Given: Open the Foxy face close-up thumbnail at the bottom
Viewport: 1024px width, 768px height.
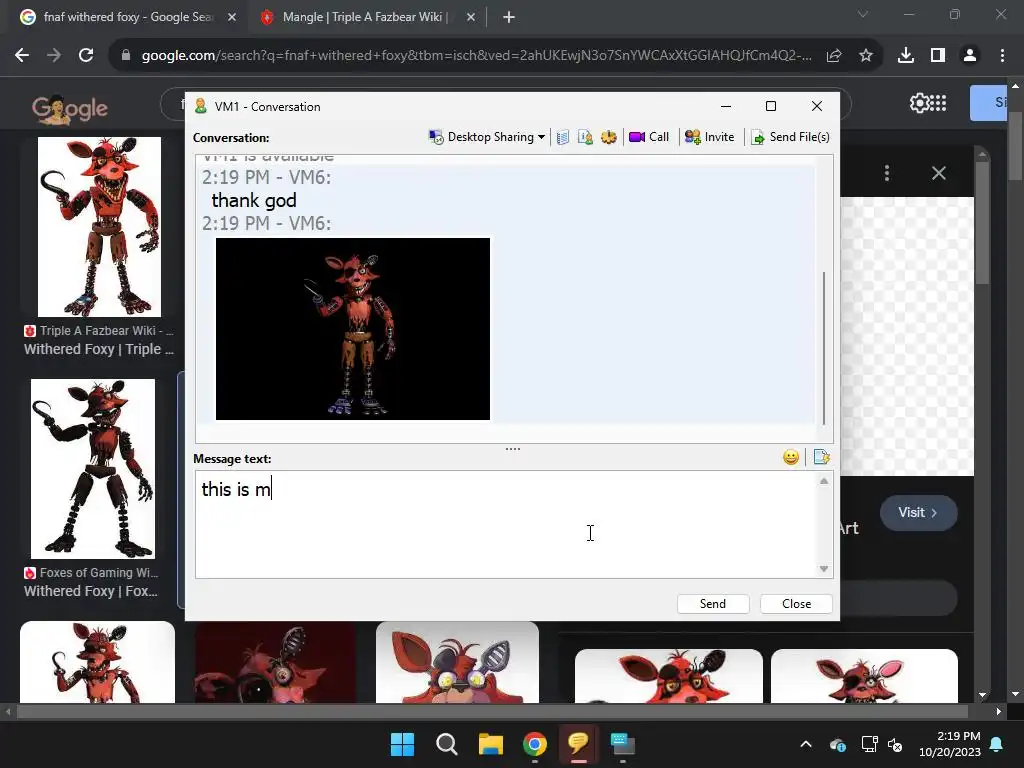Looking at the screenshot, I should pos(457,662).
